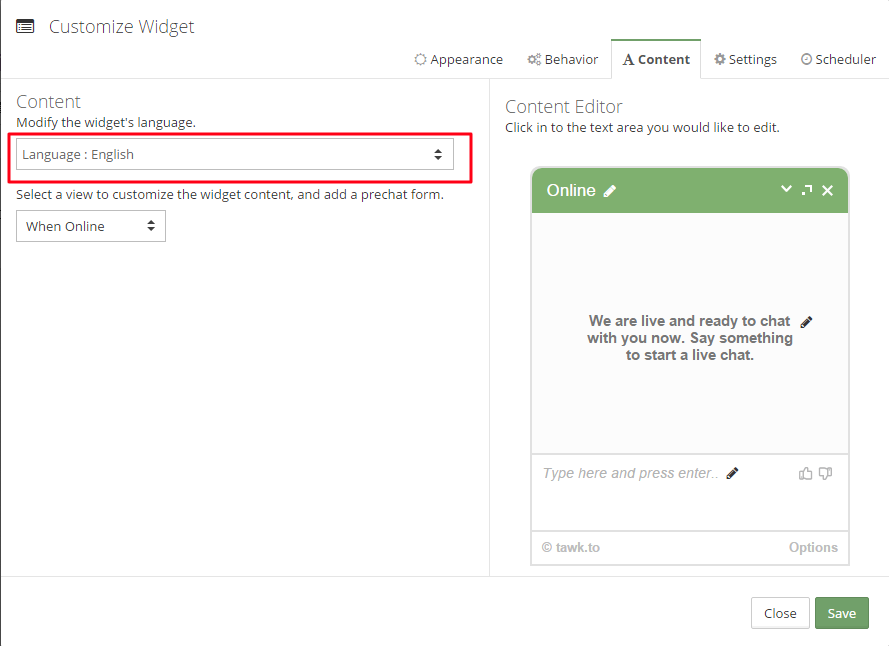The height and width of the screenshot is (646, 889).
Task: Click the pencil icon next to Online title
Action: 609,191
